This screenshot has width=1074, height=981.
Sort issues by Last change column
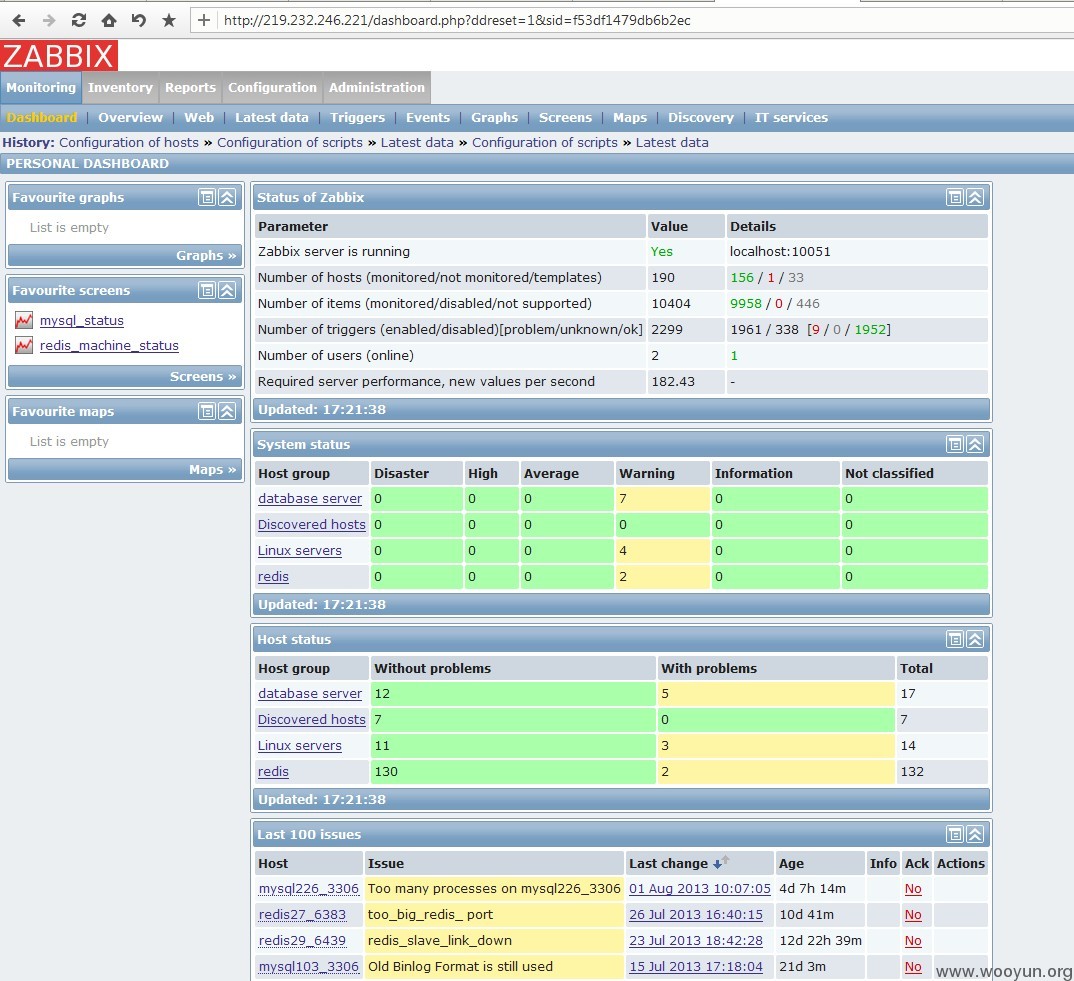pyautogui.click(x=669, y=863)
